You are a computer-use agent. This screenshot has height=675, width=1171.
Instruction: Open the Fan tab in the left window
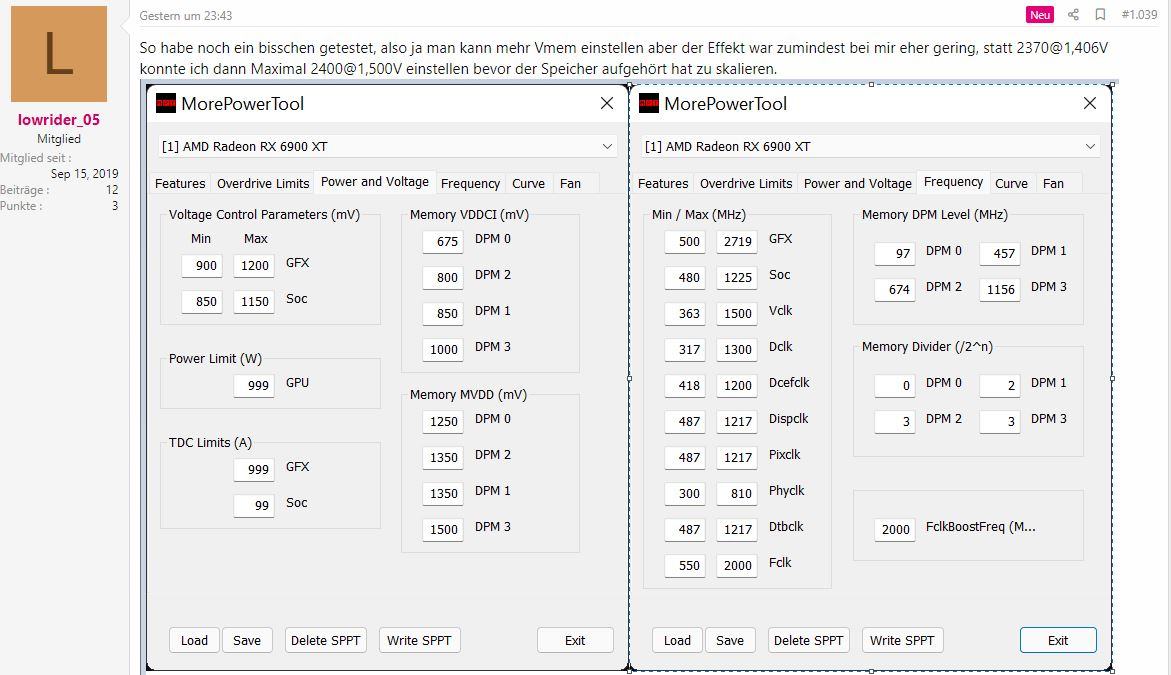point(570,184)
